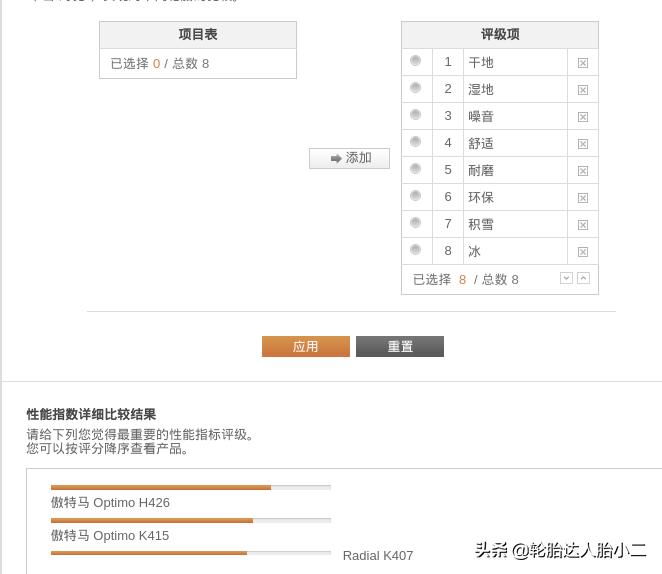The height and width of the screenshot is (574, 662).
Task: Move selected rating item up
Action: click(x=583, y=278)
